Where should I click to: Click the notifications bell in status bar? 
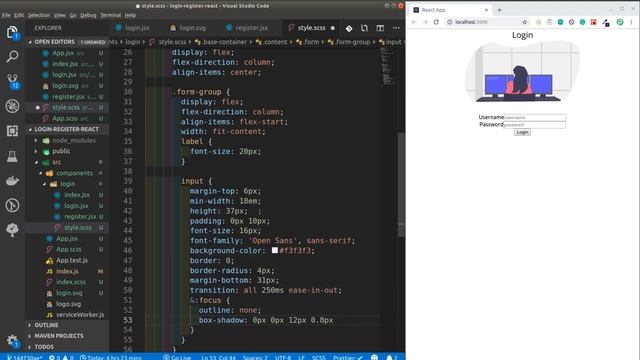pos(391,357)
